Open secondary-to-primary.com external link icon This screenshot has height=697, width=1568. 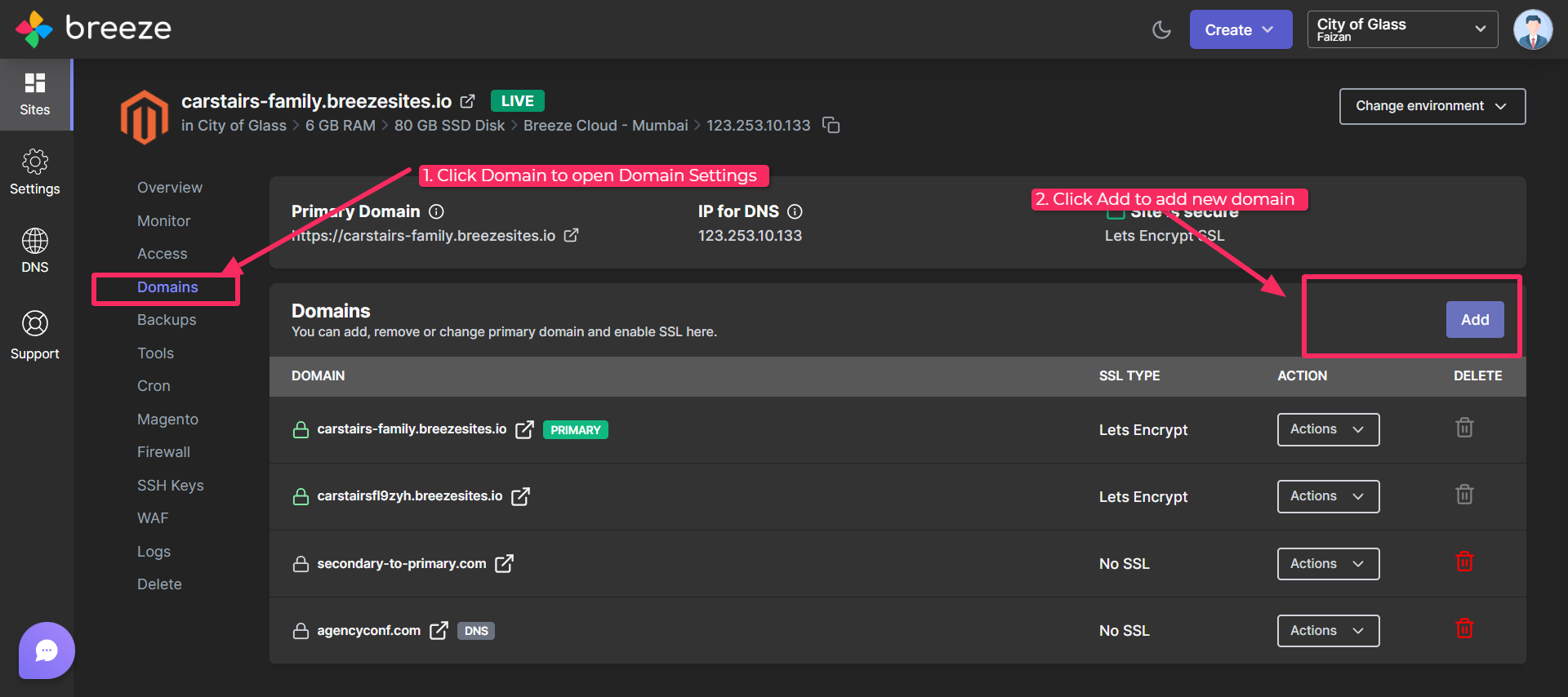(504, 563)
